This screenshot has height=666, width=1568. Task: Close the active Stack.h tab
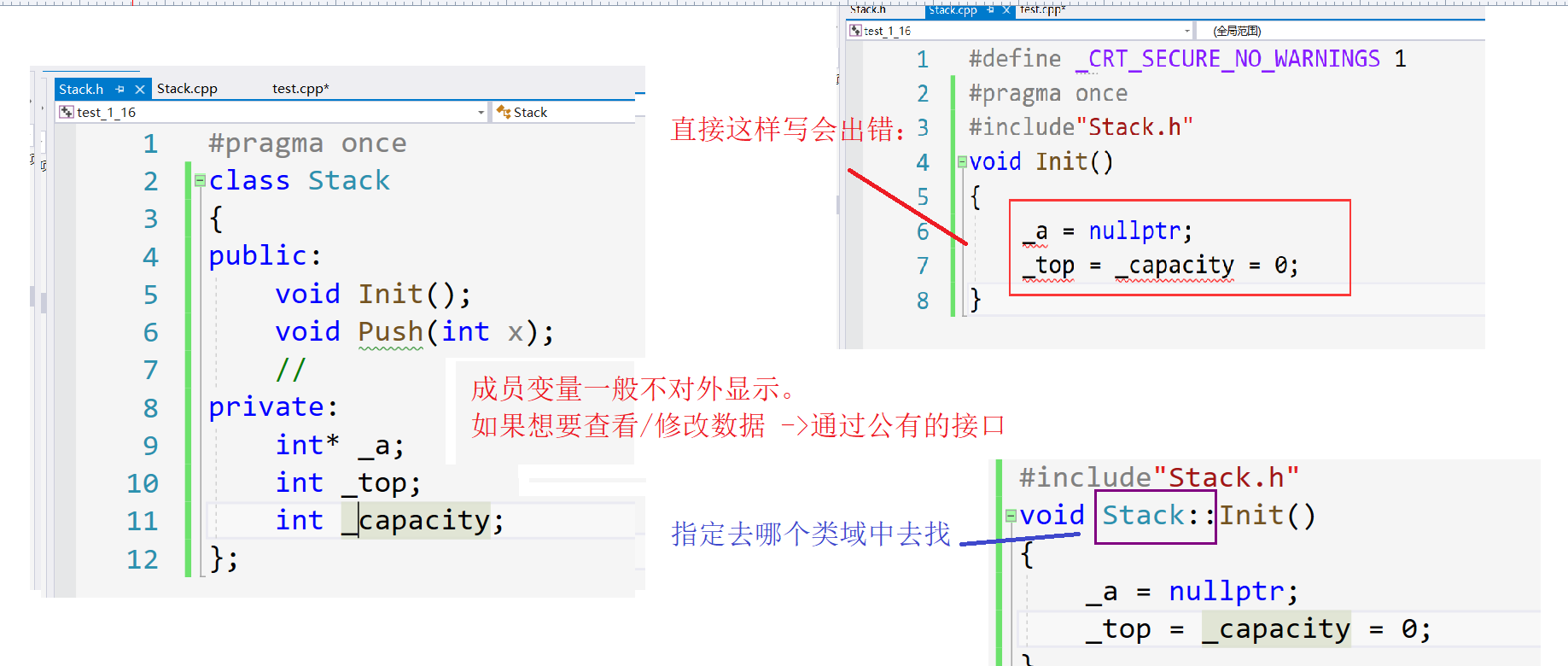click(x=140, y=89)
